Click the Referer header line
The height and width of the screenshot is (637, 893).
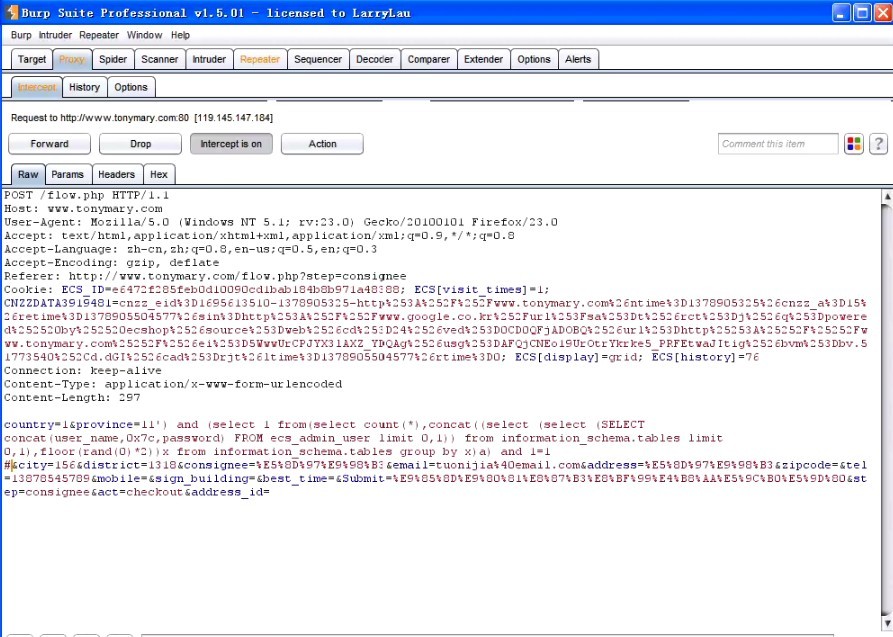pos(205,276)
